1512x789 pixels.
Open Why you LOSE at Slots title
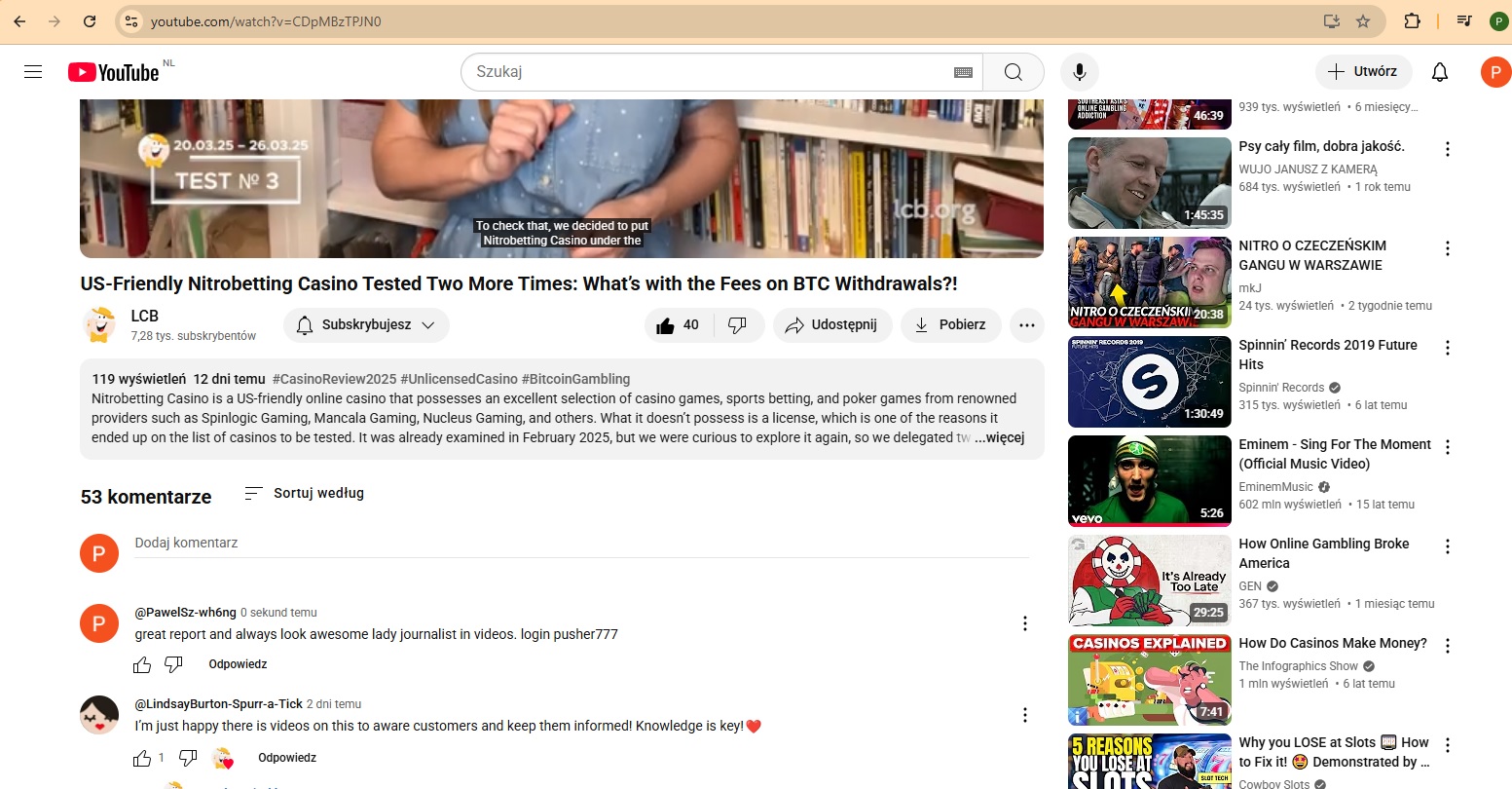[x=1334, y=752]
